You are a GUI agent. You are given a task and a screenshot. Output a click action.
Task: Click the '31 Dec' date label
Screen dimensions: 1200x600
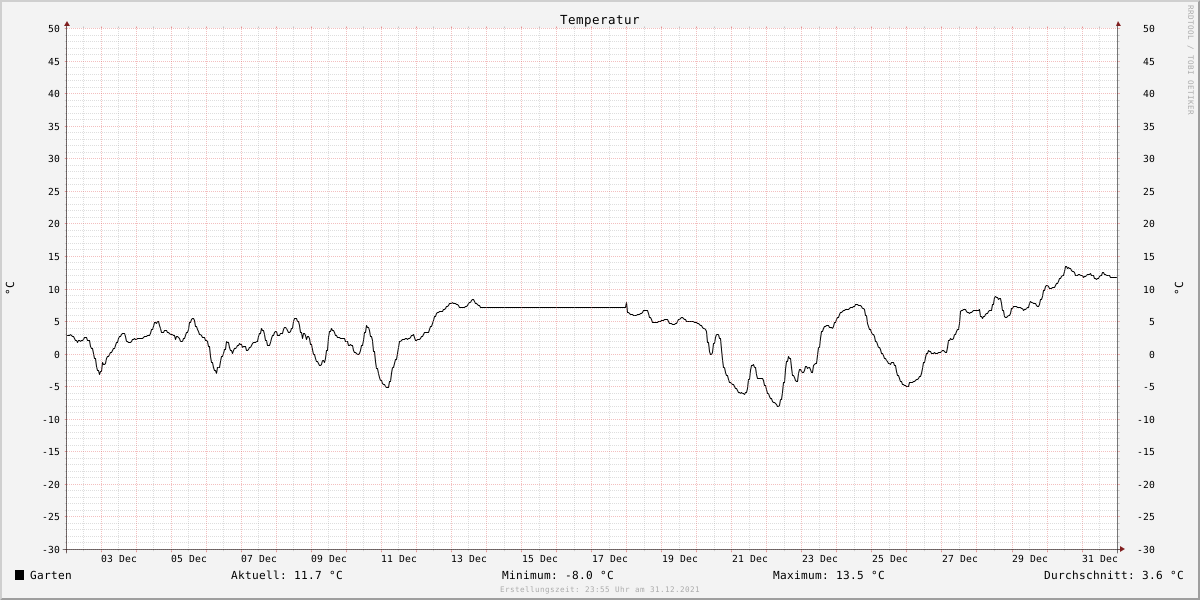[1100, 559]
